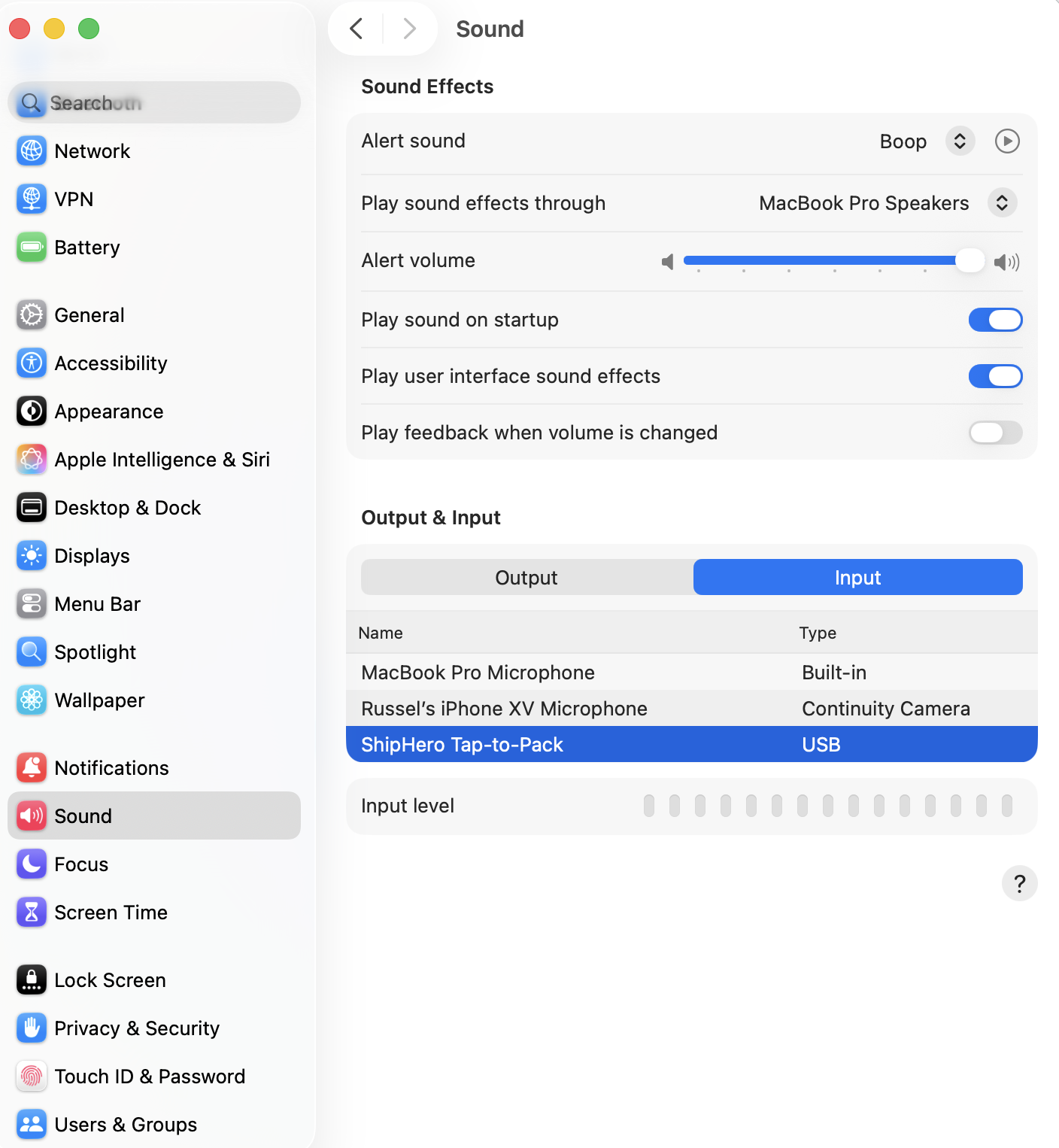1059x1148 pixels.
Task: Open the Alert sound Boop dropdown
Action: (960, 141)
